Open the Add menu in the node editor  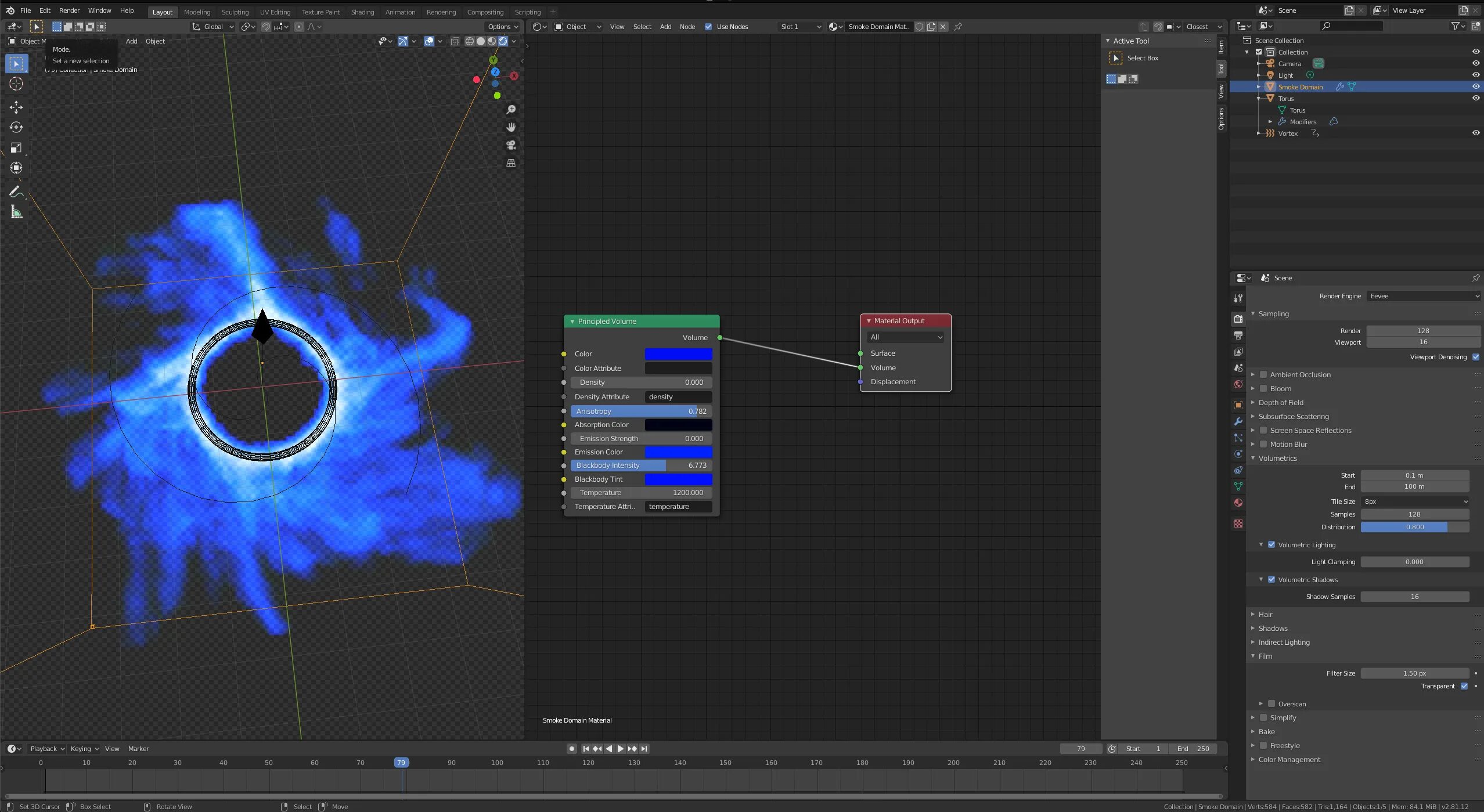(665, 27)
